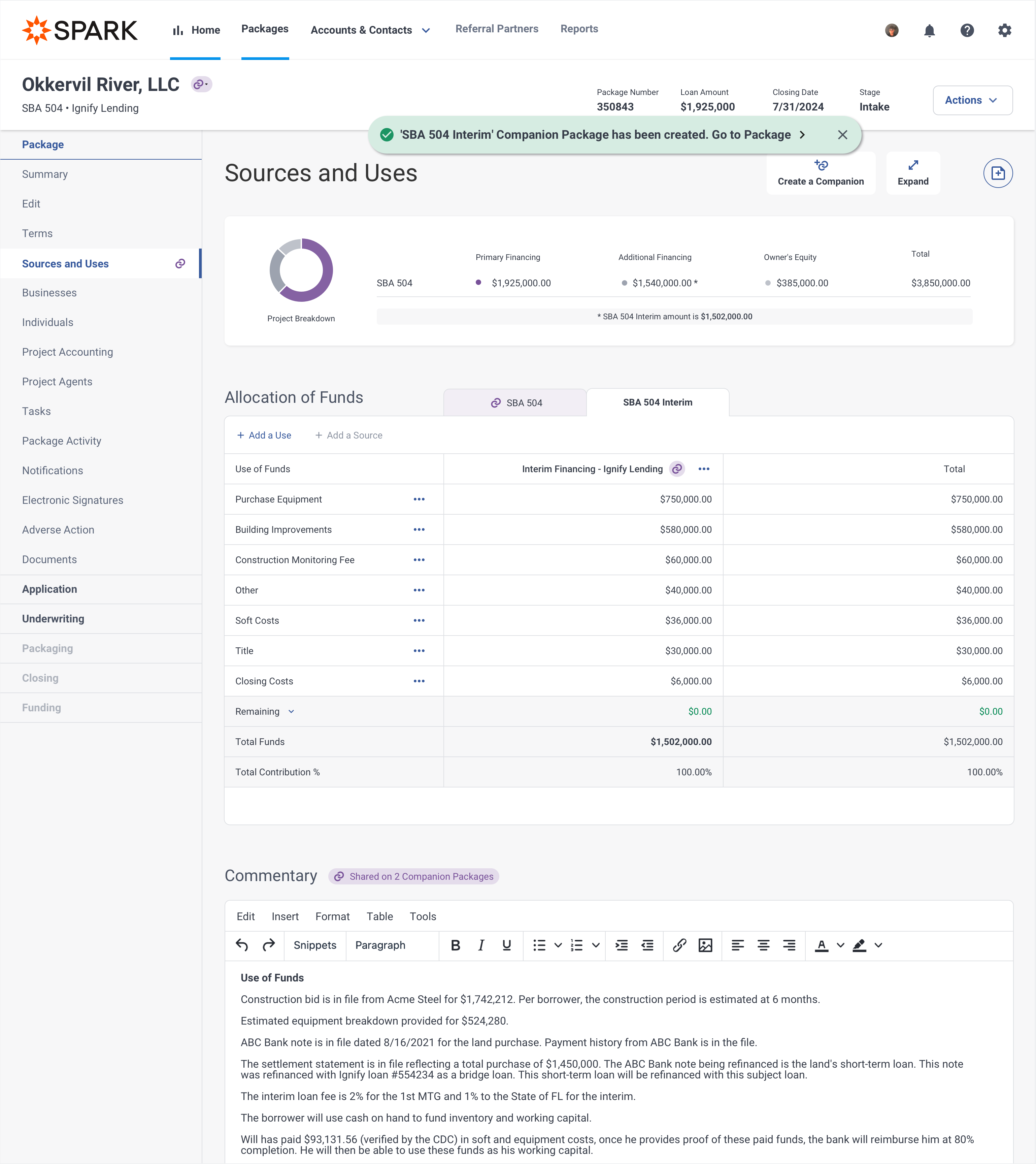Open the editor Insert menu

coord(285,916)
